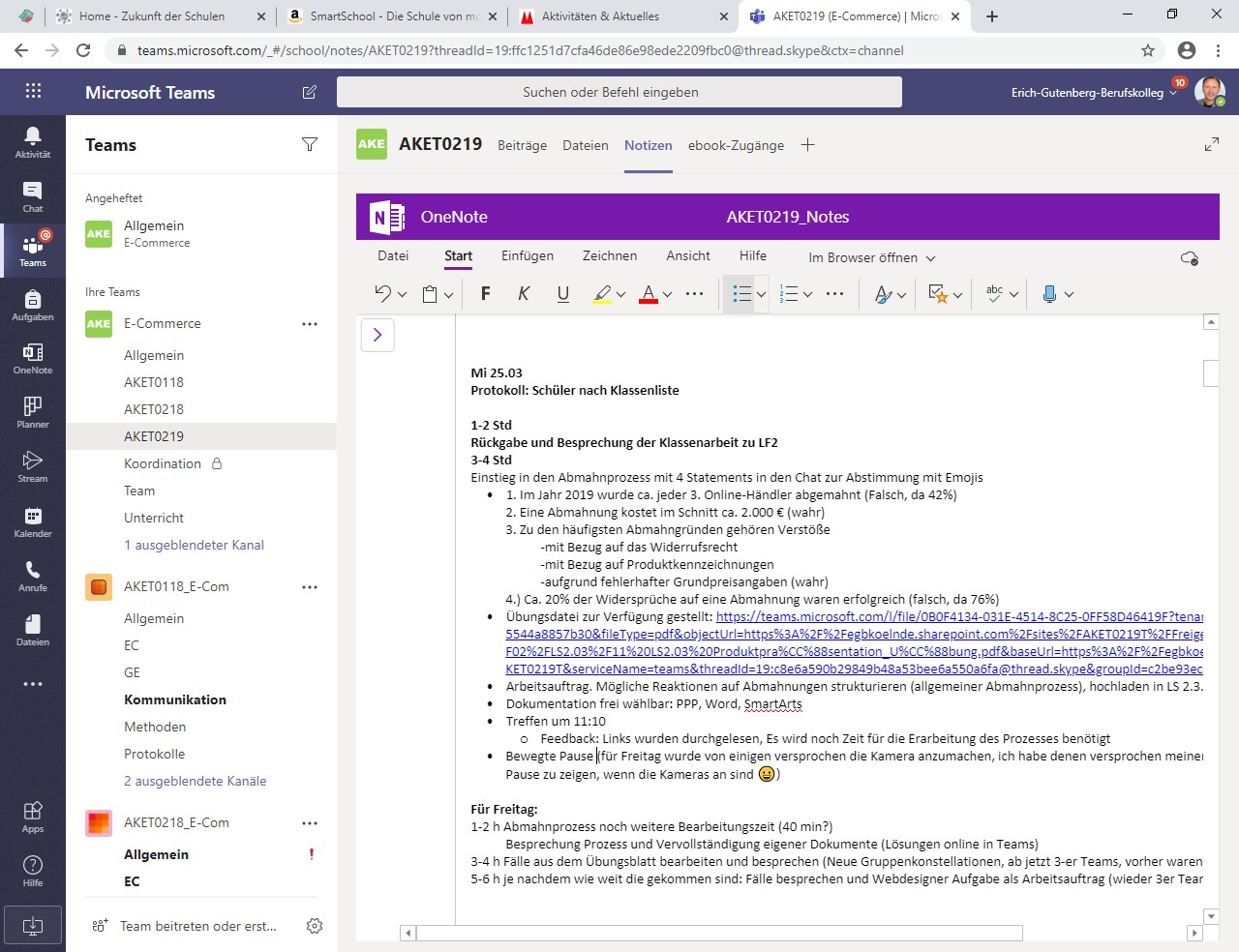Image resolution: width=1239 pixels, height=952 pixels.
Task: Switch to the Einfügen ribbon tab
Action: 527,255
